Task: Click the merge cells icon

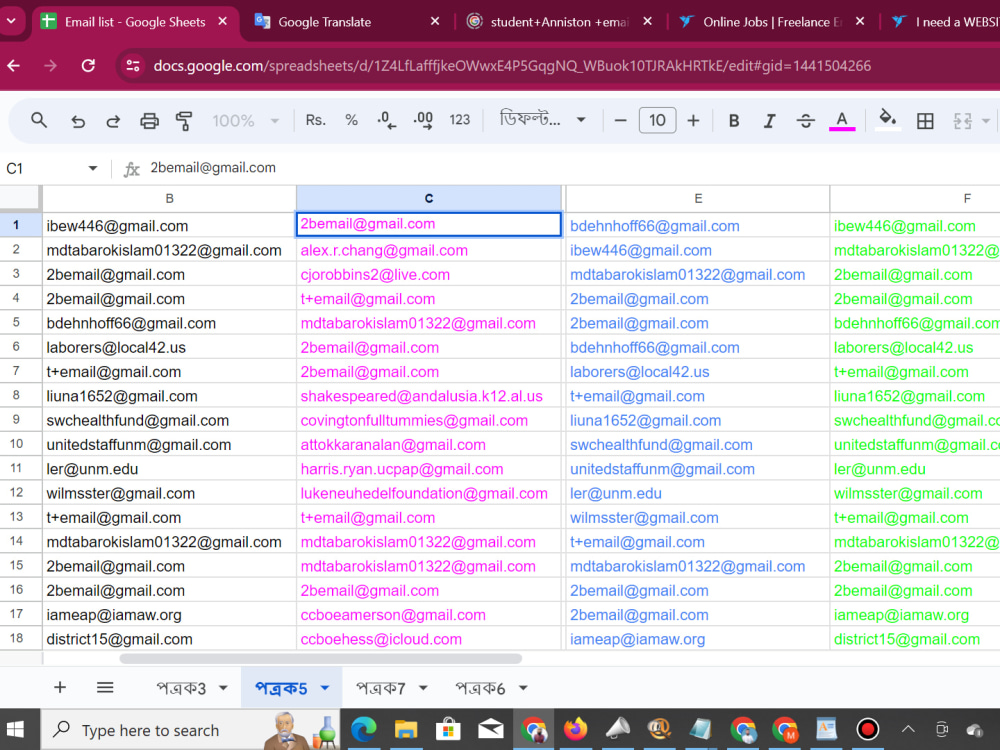Action: coord(962,121)
